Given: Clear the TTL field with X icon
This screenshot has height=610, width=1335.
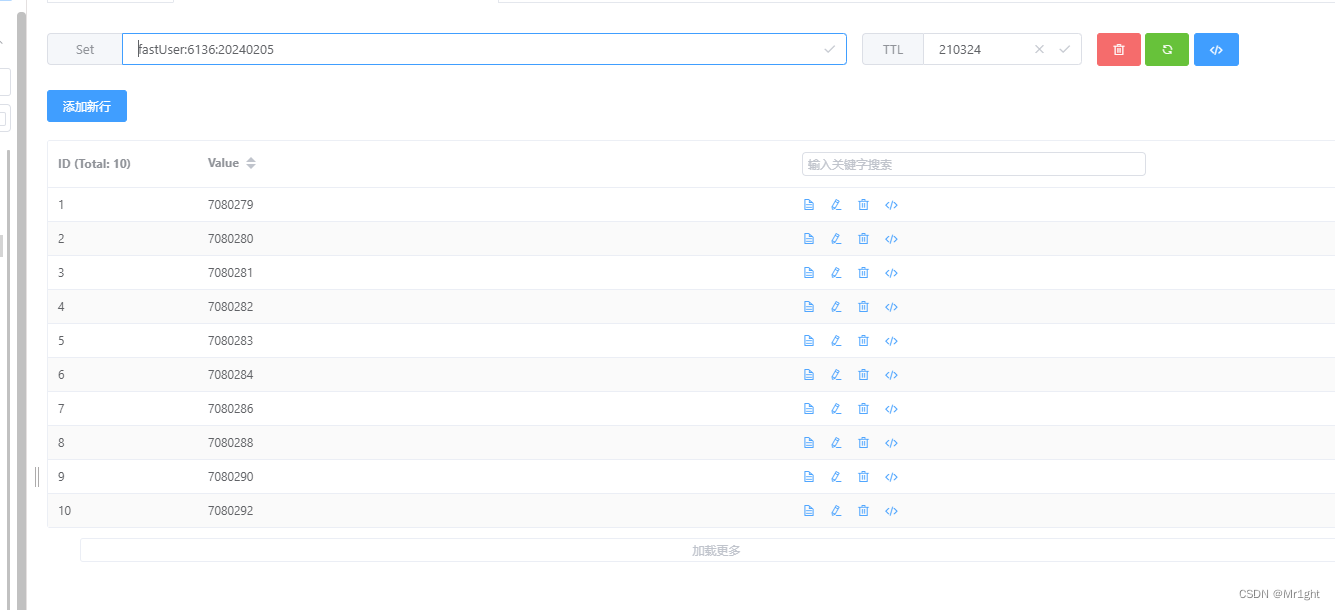Looking at the screenshot, I should (1039, 49).
